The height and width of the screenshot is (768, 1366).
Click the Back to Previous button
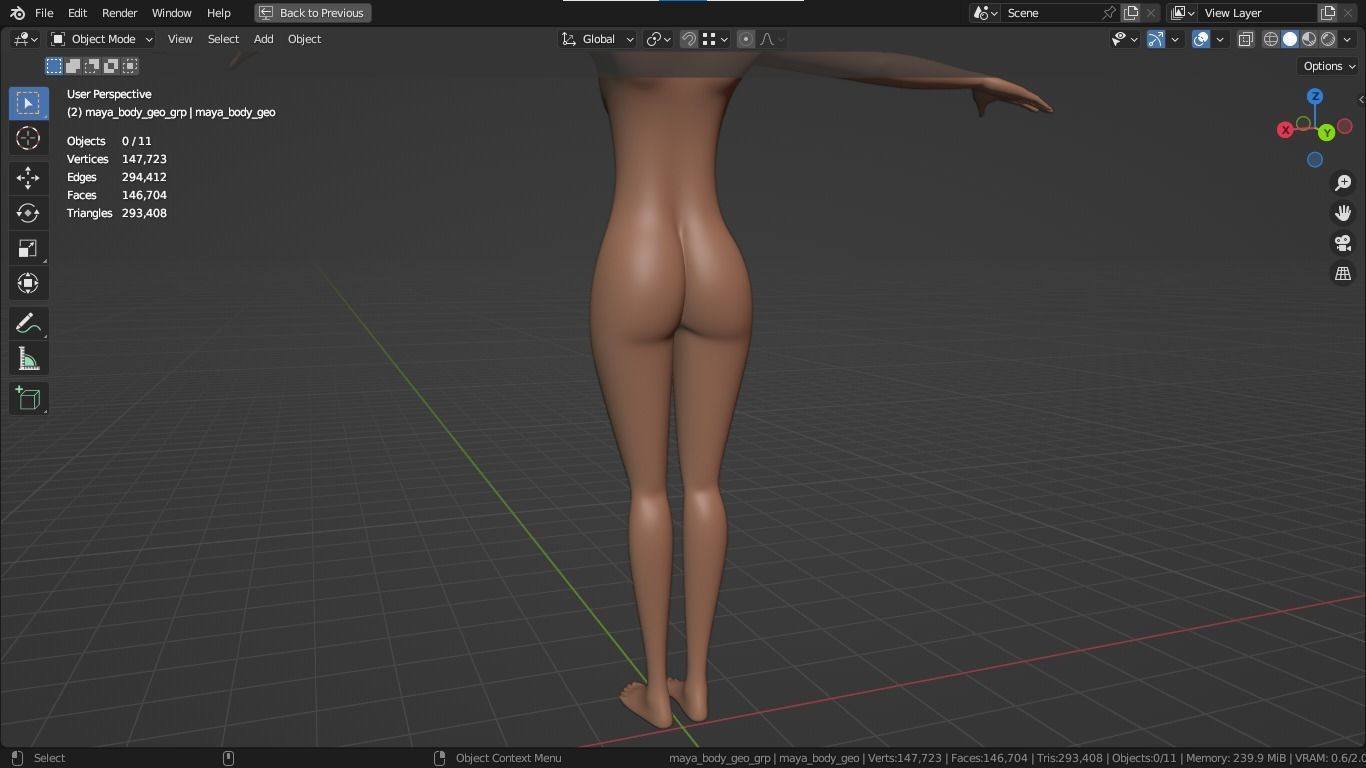(x=313, y=13)
